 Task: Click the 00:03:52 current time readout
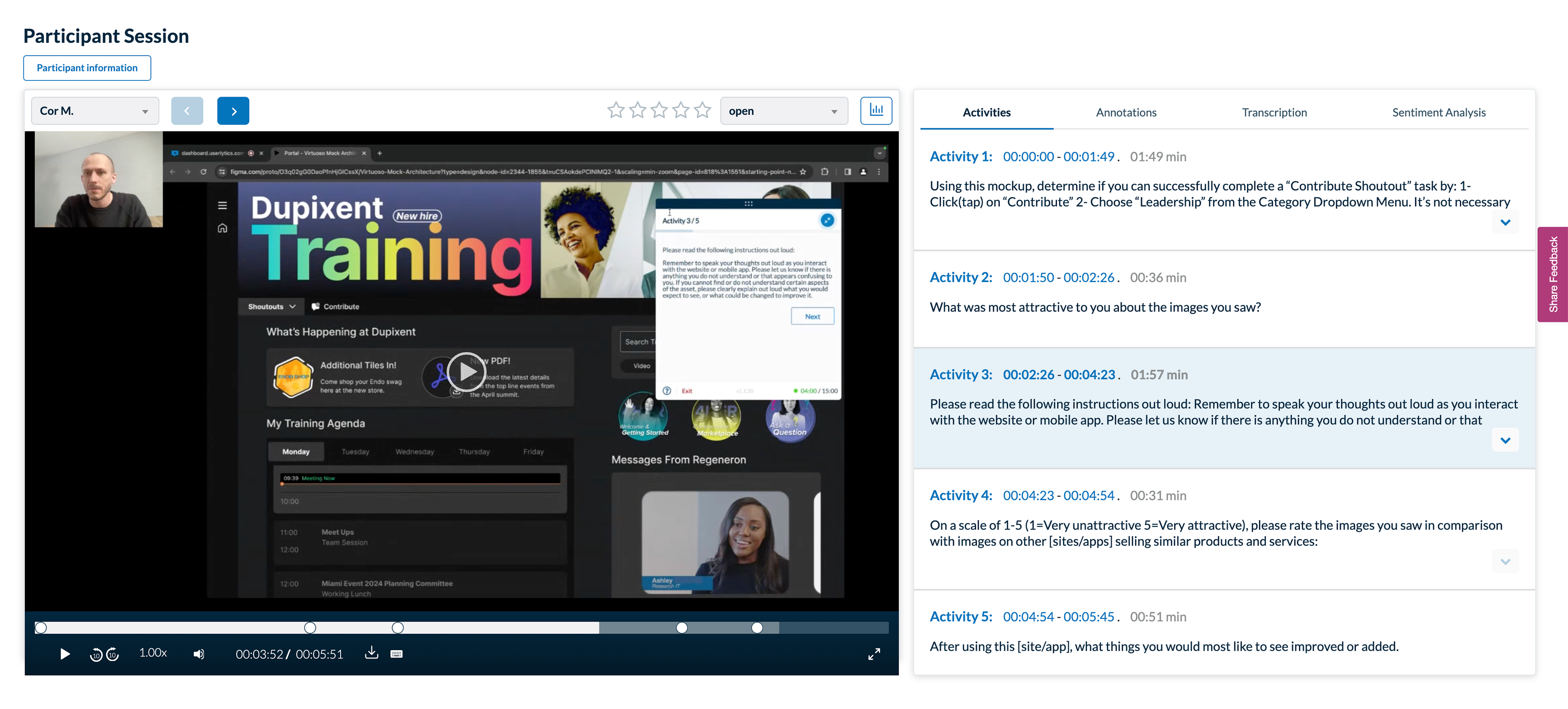[259, 654]
